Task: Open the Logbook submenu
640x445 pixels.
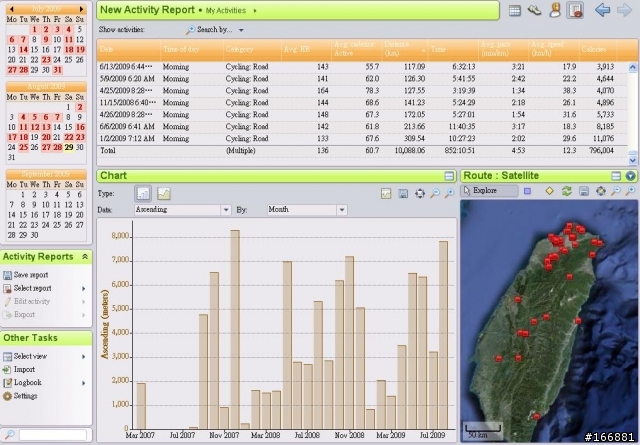Action: [x=84, y=383]
